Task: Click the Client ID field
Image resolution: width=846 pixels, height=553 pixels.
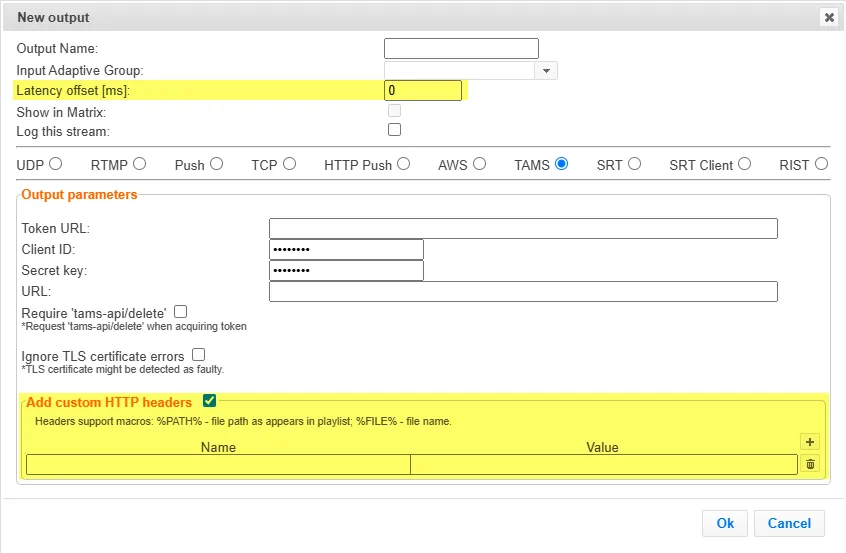Action: click(346, 249)
